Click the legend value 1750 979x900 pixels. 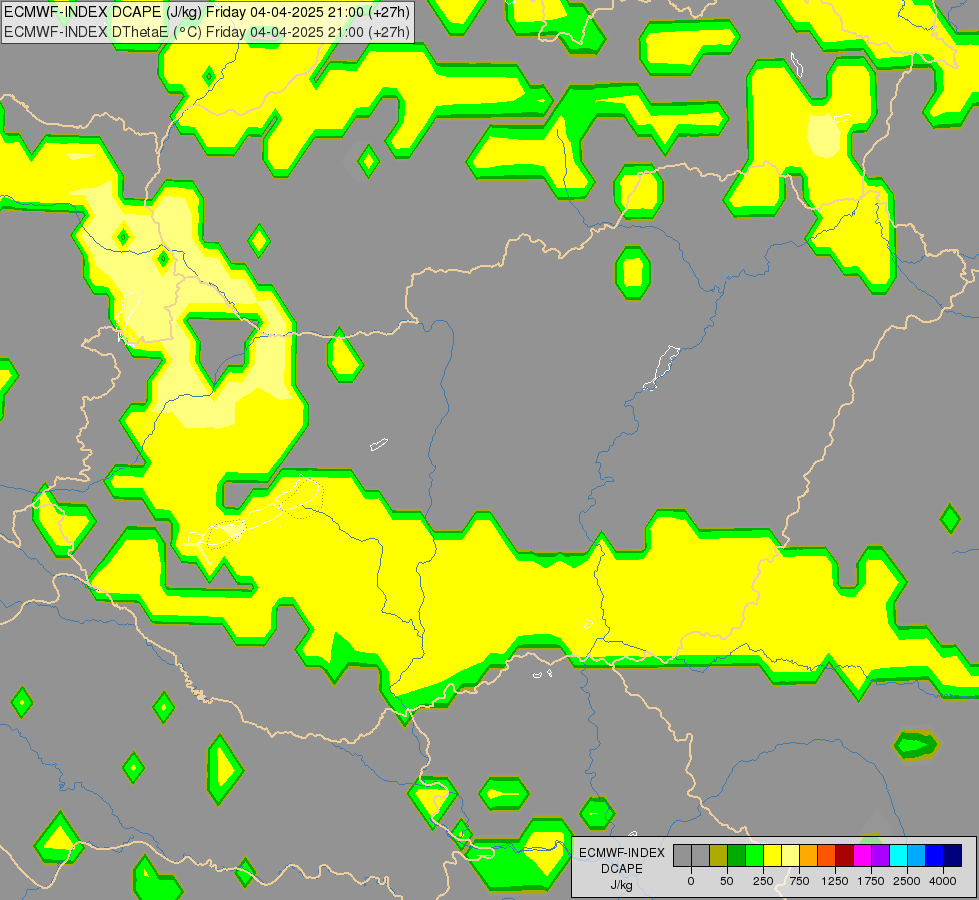[x=870, y=881]
